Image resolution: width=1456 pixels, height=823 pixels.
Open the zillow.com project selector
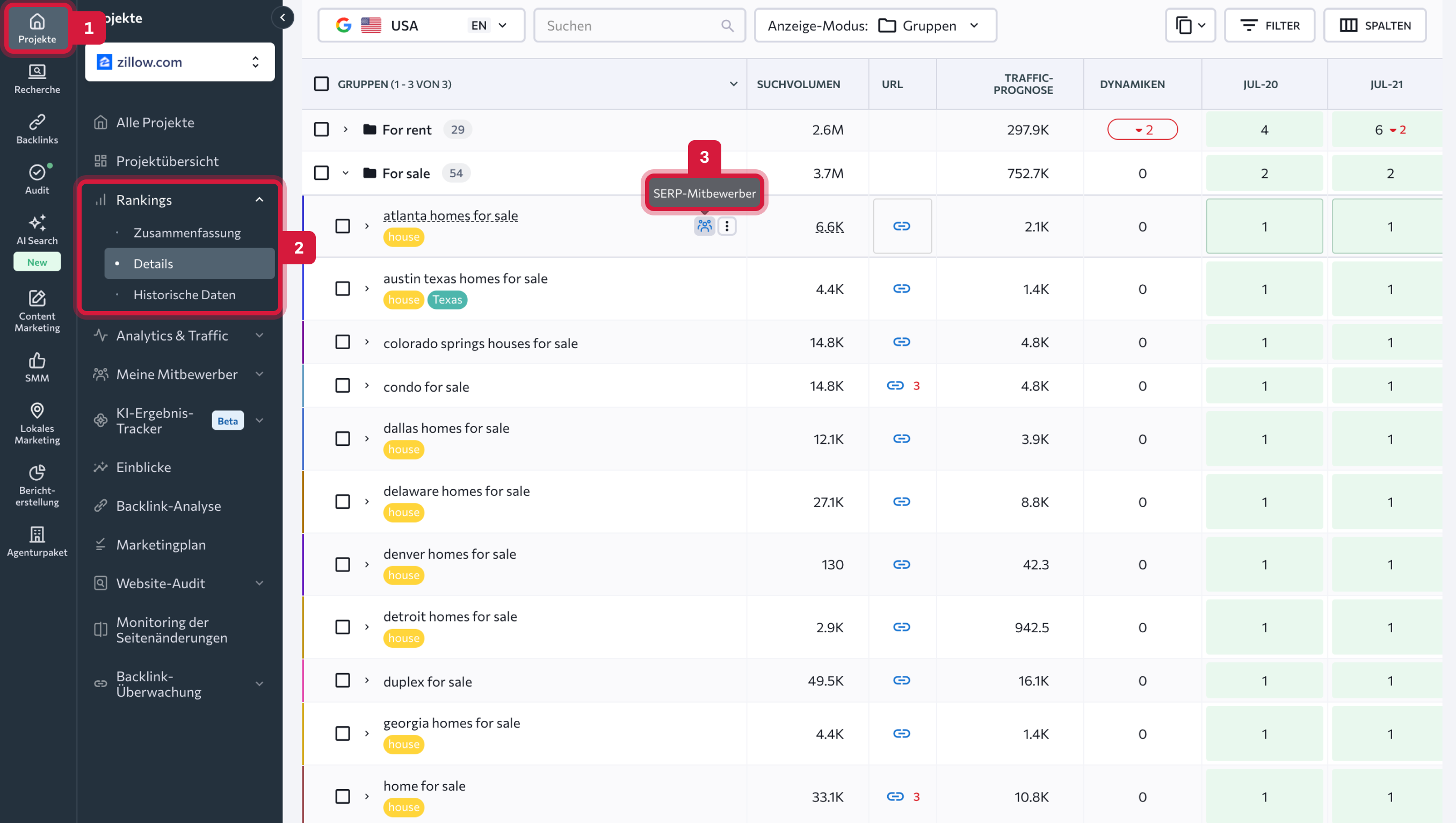[180, 62]
